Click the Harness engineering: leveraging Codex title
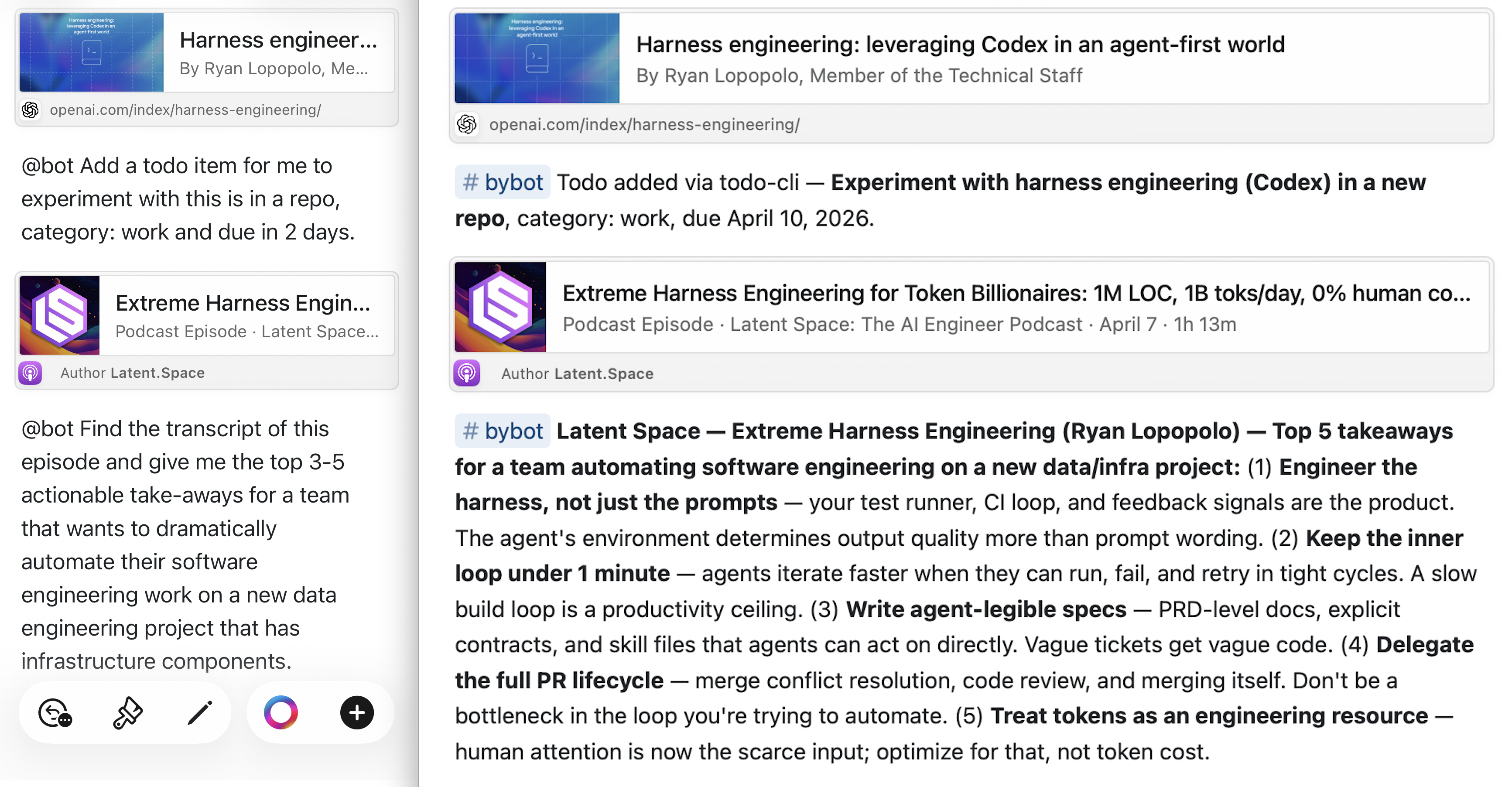Image resolution: width=1512 pixels, height=787 pixels. tap(960, 44)
